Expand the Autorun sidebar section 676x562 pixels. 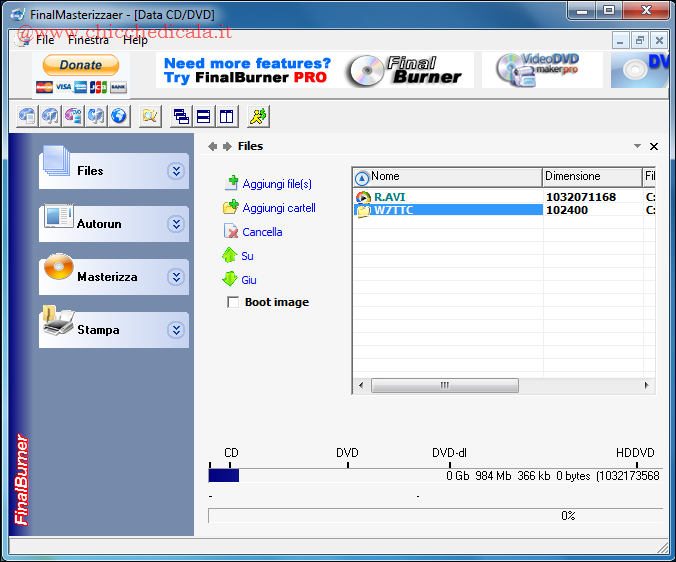176,224
